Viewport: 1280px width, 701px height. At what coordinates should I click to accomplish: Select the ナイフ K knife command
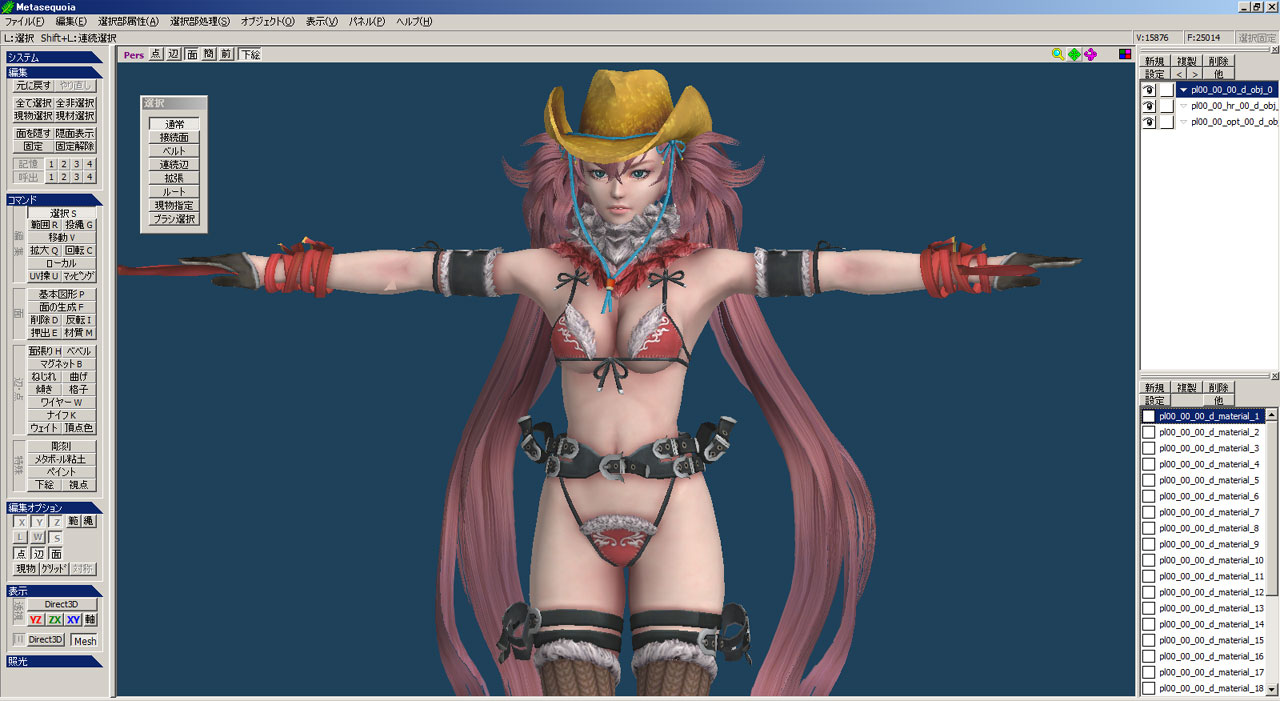click(x=62, y=415)
